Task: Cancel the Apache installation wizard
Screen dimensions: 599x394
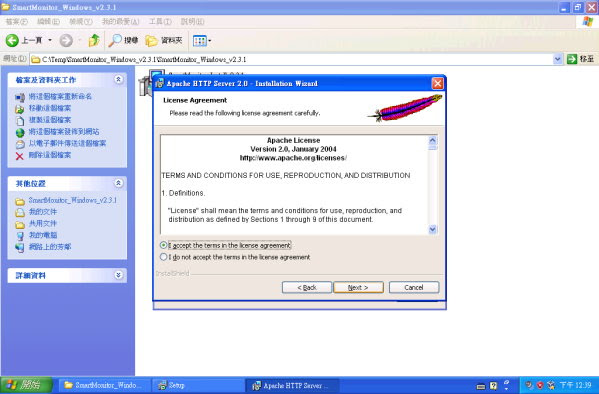Action: click(x=414, y=287)
